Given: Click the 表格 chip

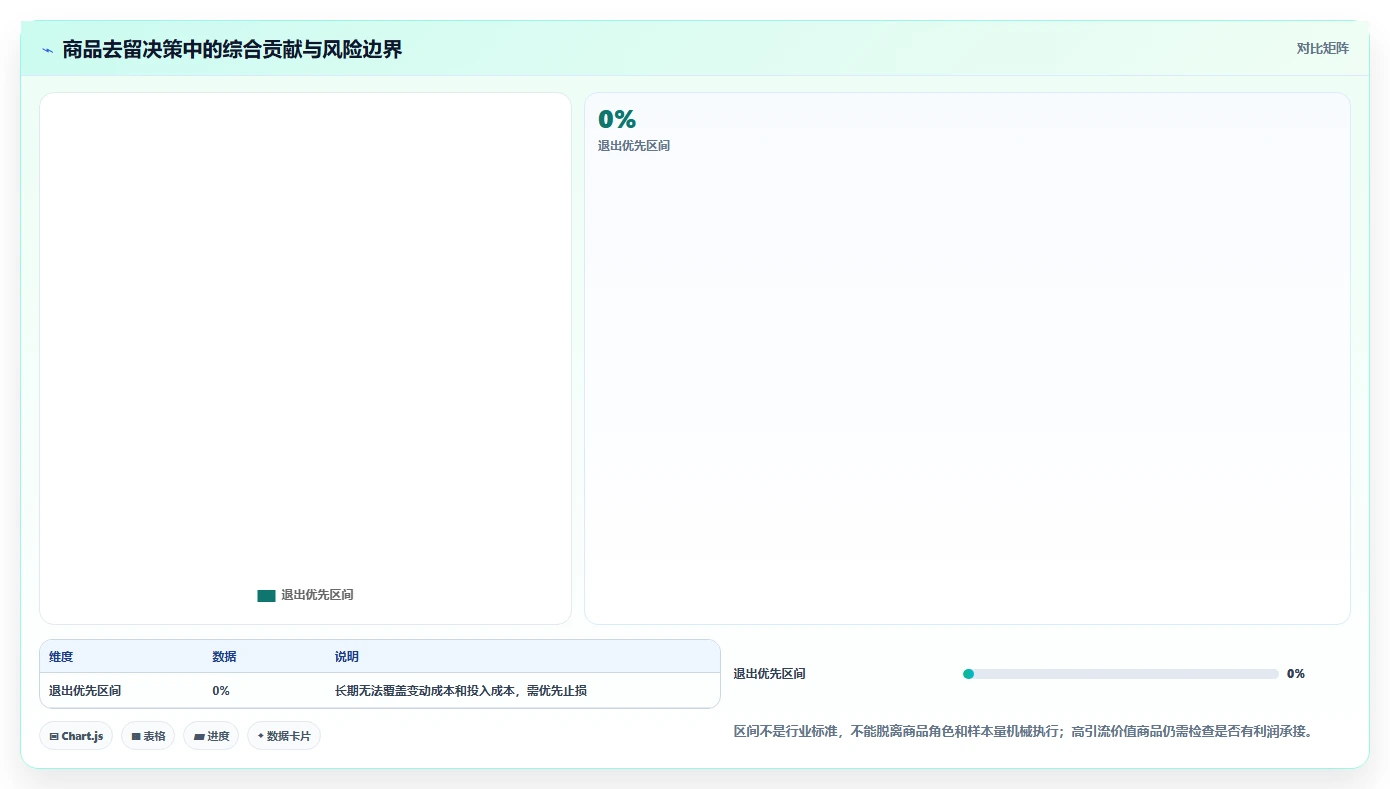Looking at the screenshot, I should coord(148,736).
